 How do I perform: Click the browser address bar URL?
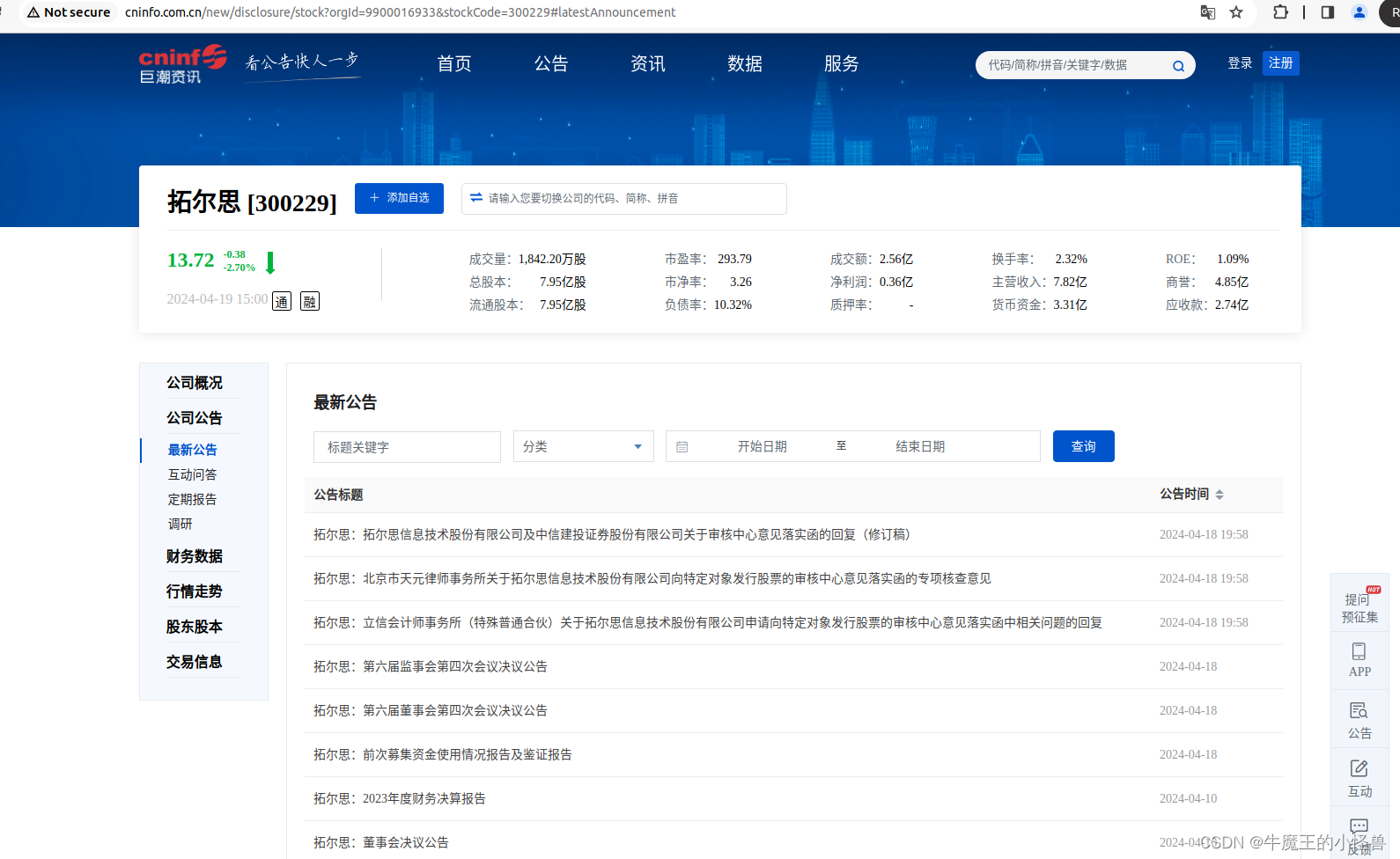pos(401,12)
